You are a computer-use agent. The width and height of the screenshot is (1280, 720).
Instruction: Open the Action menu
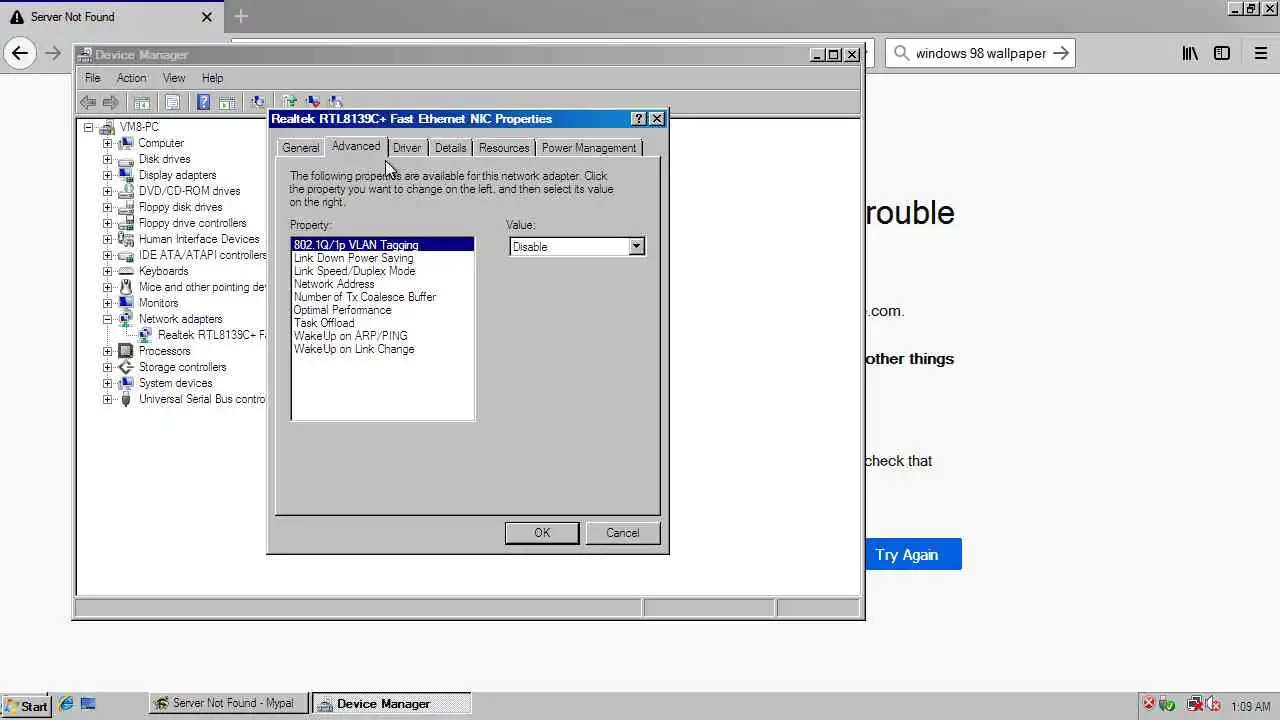tap(131, 78)
